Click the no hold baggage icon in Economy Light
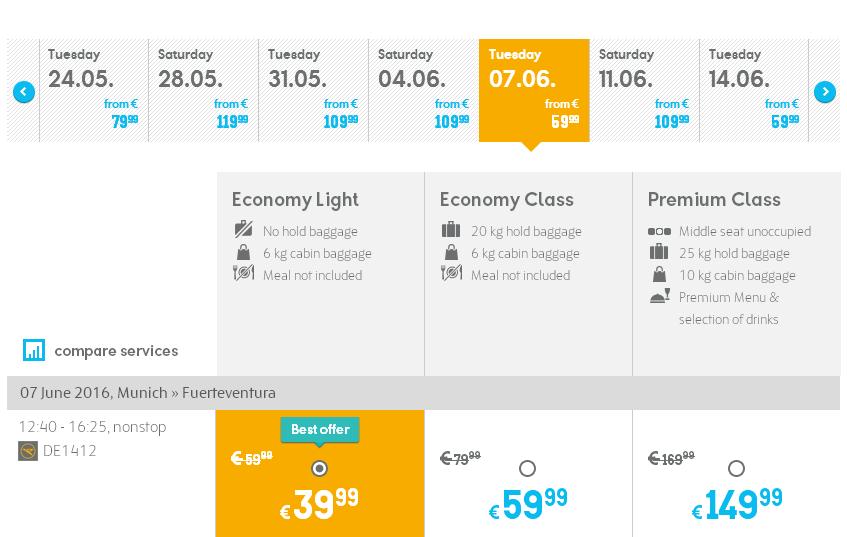847x537 pixels. click(244, 229)
